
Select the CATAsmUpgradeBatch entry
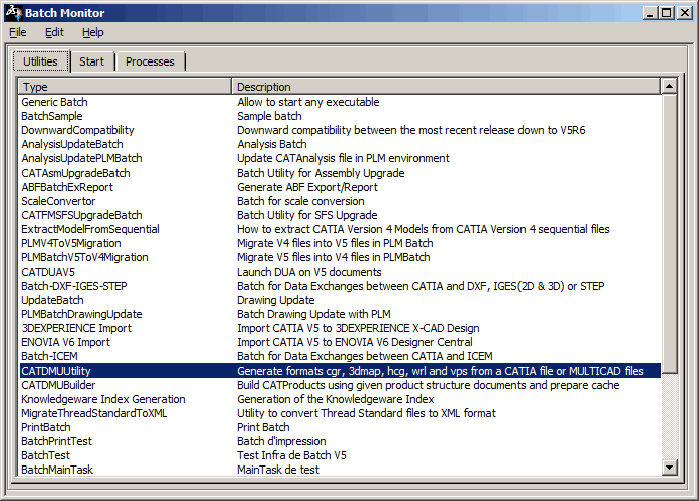[x=76, y=173]
